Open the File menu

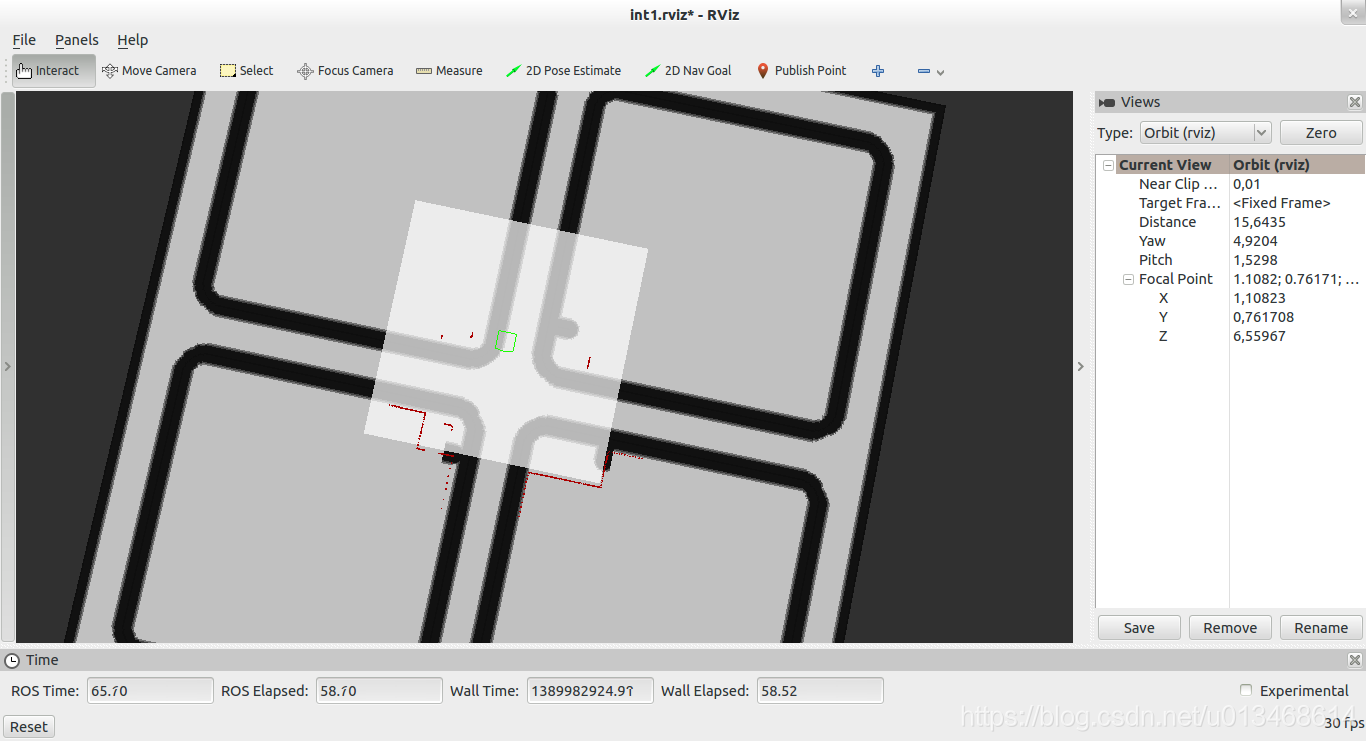pyautogui.click(x=23, y=40)
